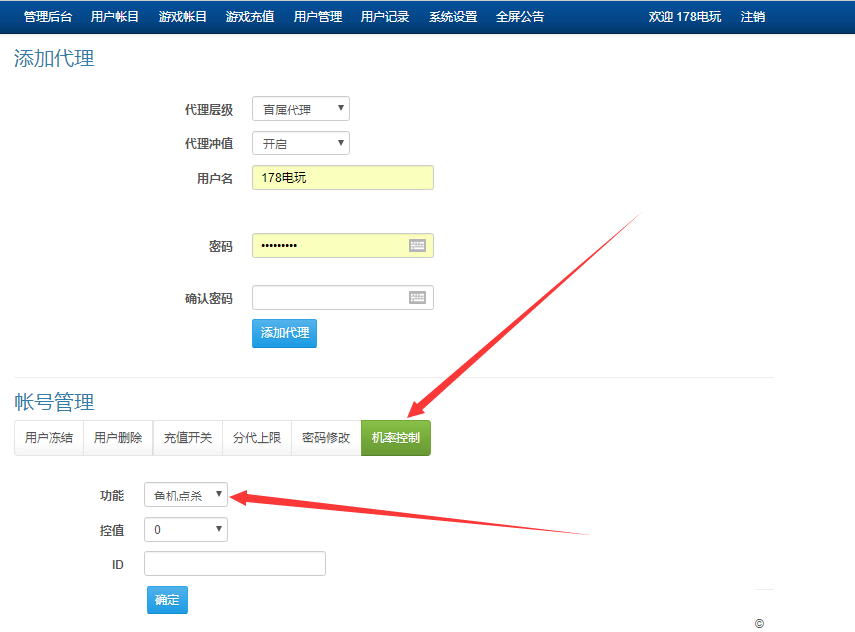Switch to the 用户删除 tab
Image resolution: width=855 pixels, height=632 pixels.
117,437
